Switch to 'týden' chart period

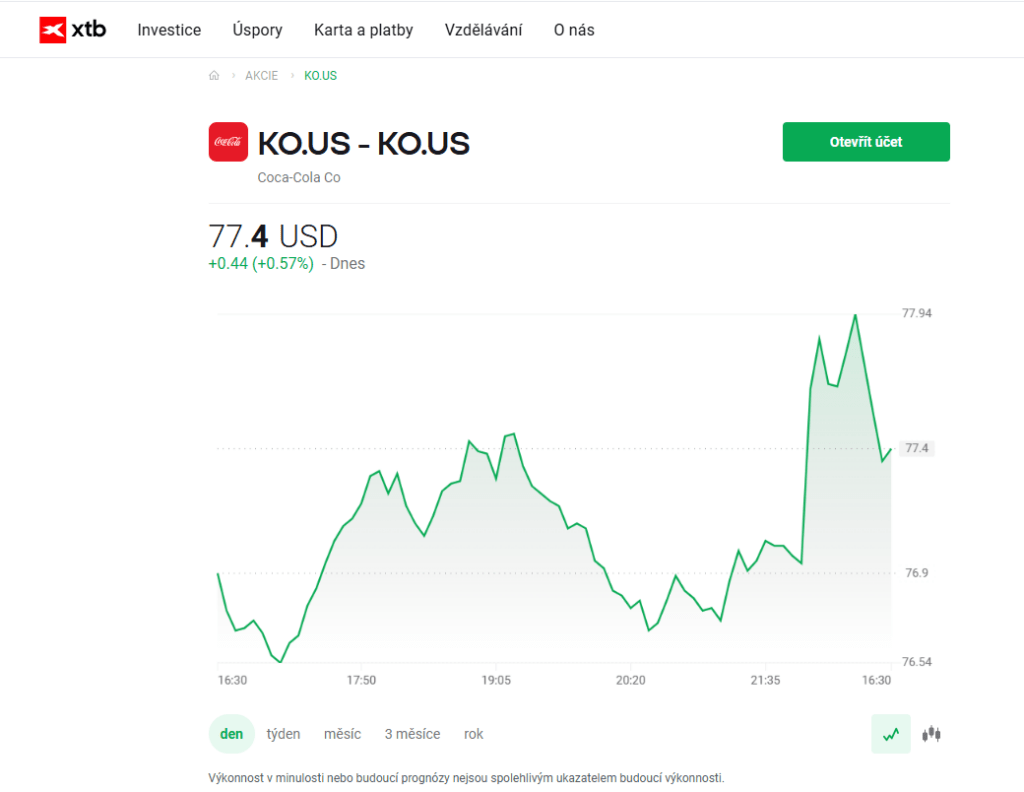(x=283, y=733)
